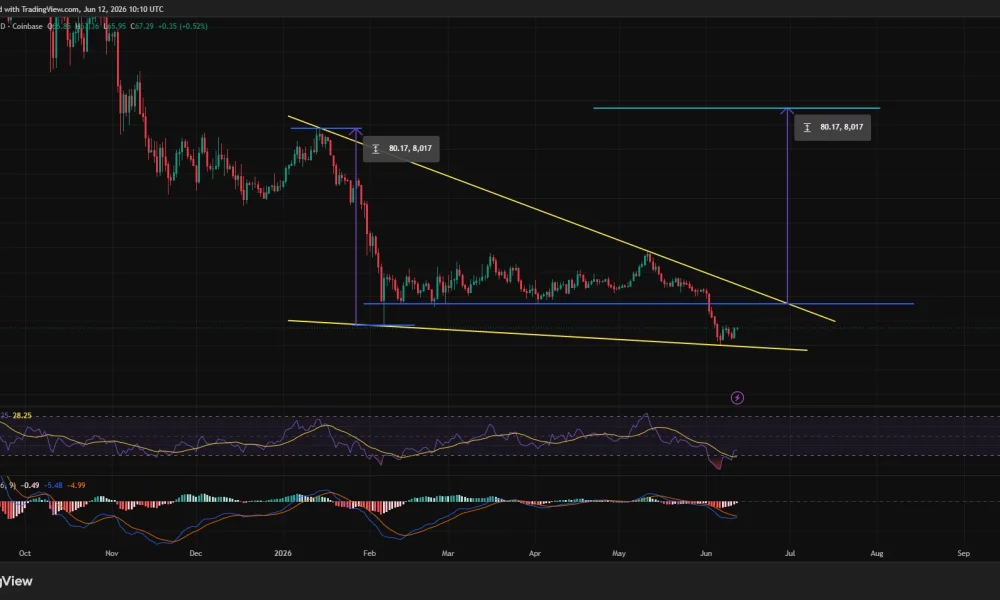1000x600 pixels.
Task: Click the "May" time axis label
Action: click(619, 553)
